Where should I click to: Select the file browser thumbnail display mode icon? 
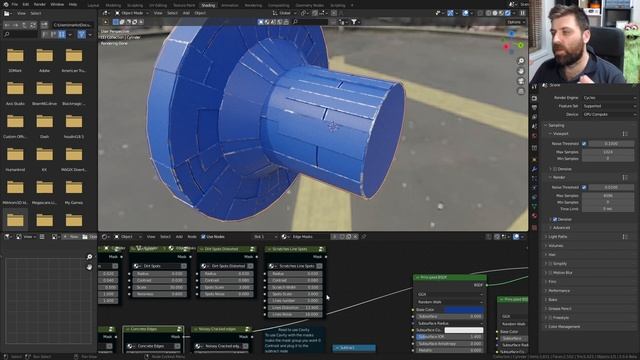pyautogui.click(x=62, y=35)
